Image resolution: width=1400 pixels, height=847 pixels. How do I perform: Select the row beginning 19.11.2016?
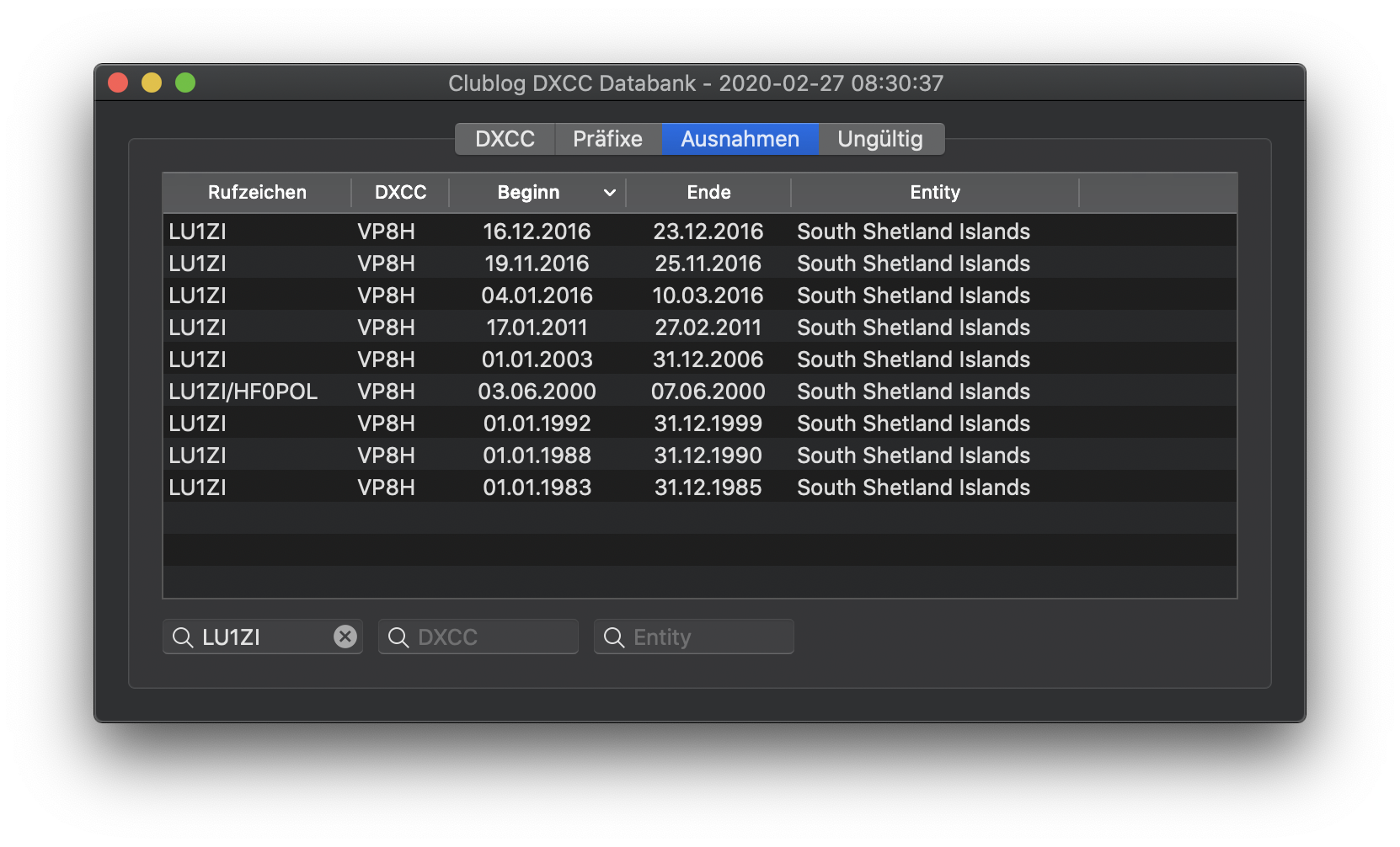tap(700, 264)
